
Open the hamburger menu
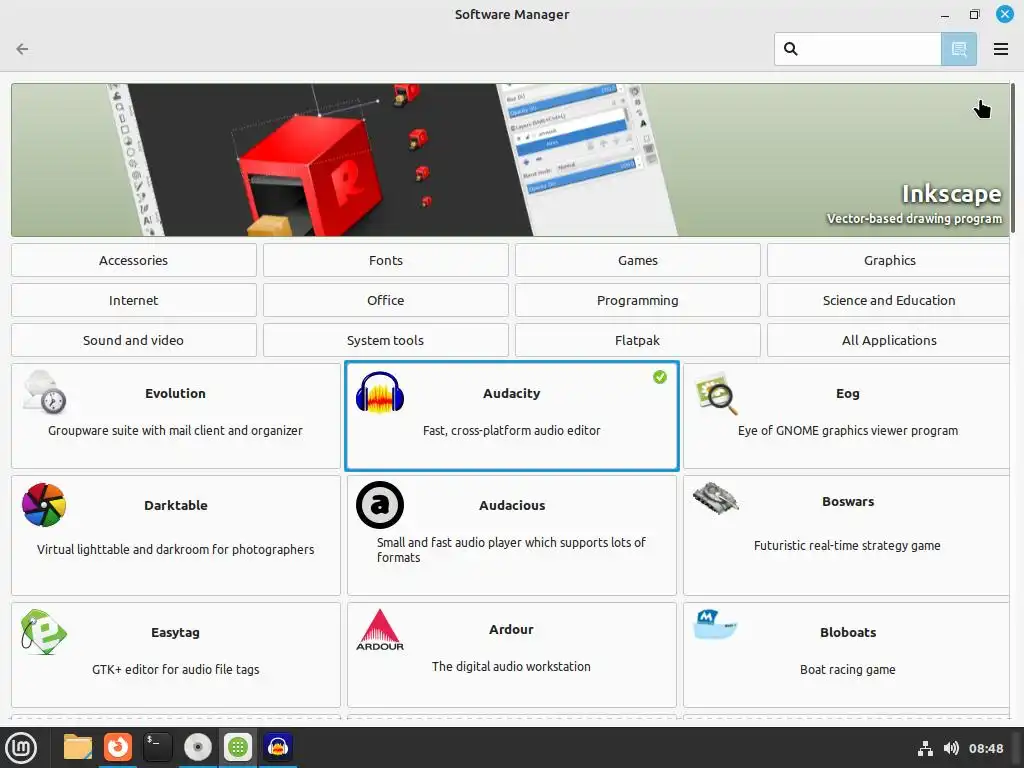click(x=1000, y=49)
